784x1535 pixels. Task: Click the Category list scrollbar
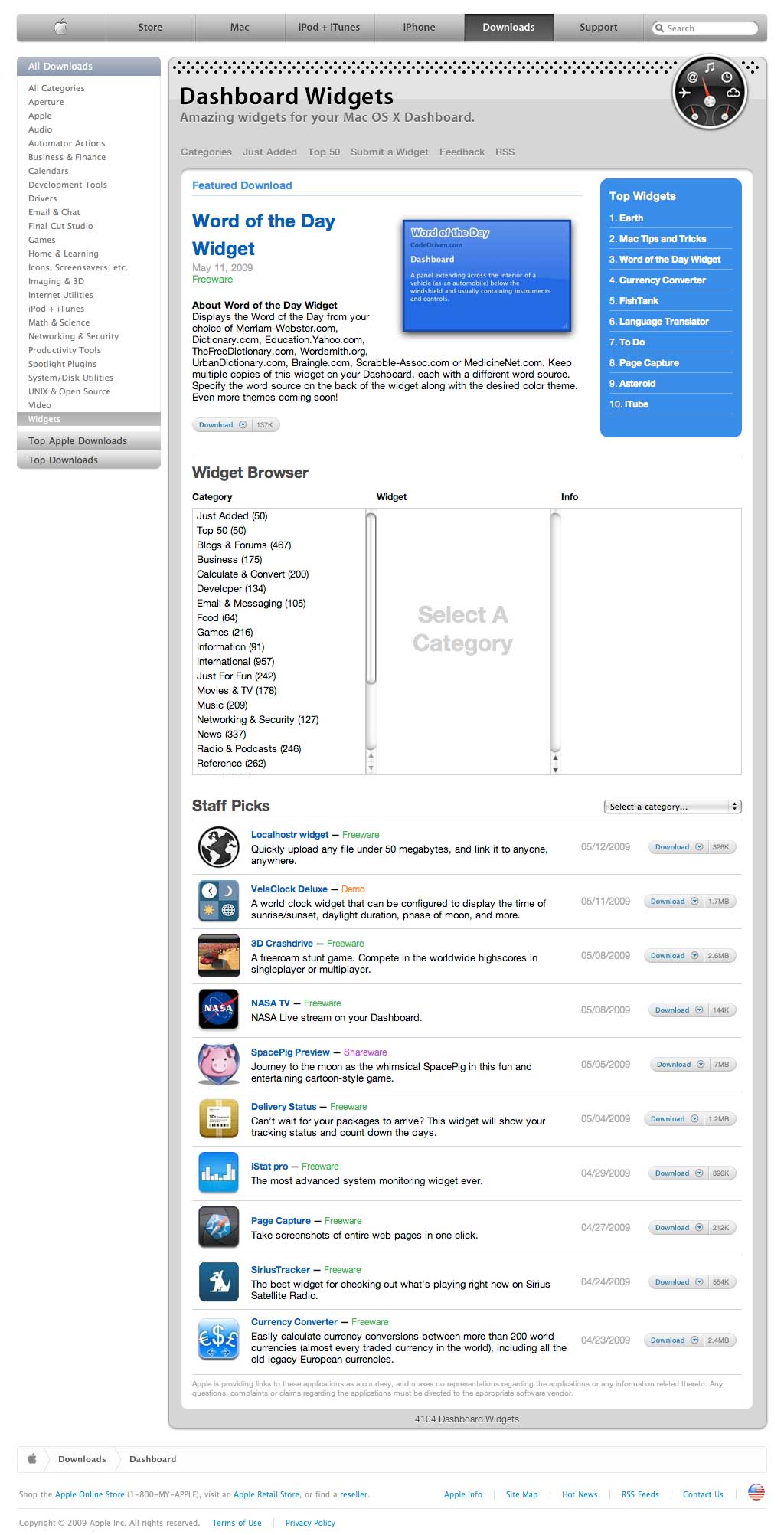(371, 597)
